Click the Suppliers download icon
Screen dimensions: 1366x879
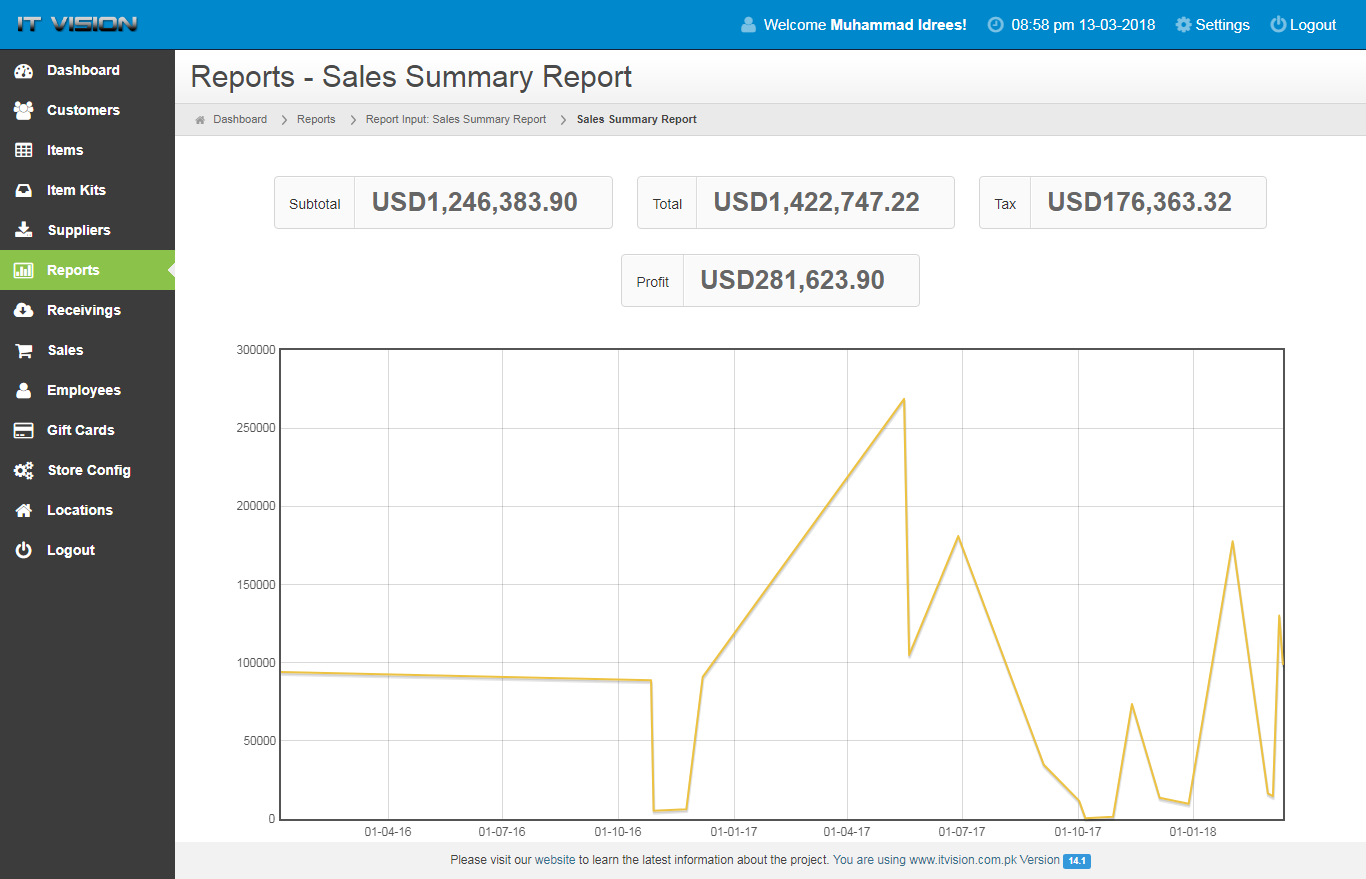tap(24, 231)
